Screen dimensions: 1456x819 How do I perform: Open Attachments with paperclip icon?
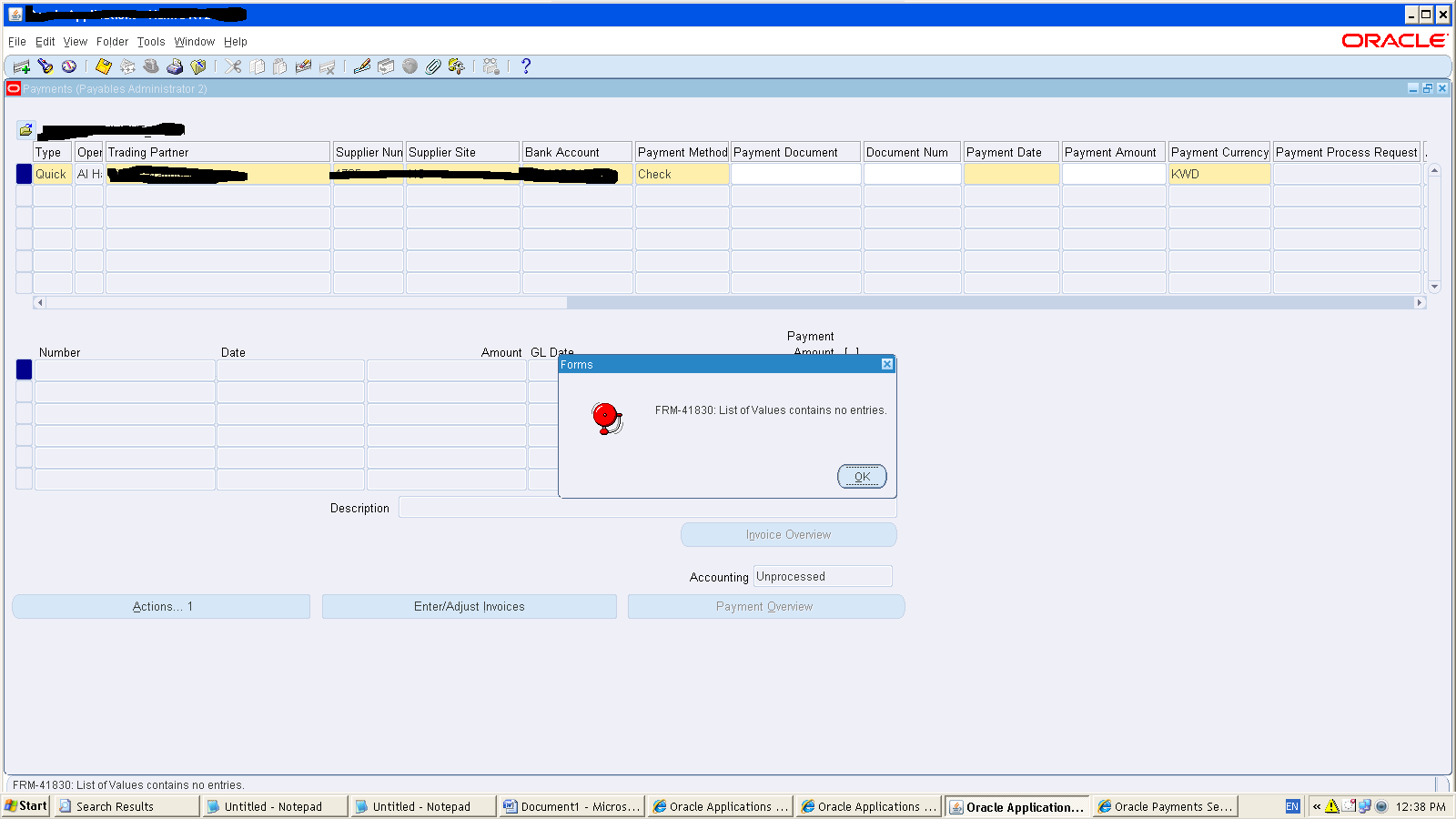coord(431,66)
